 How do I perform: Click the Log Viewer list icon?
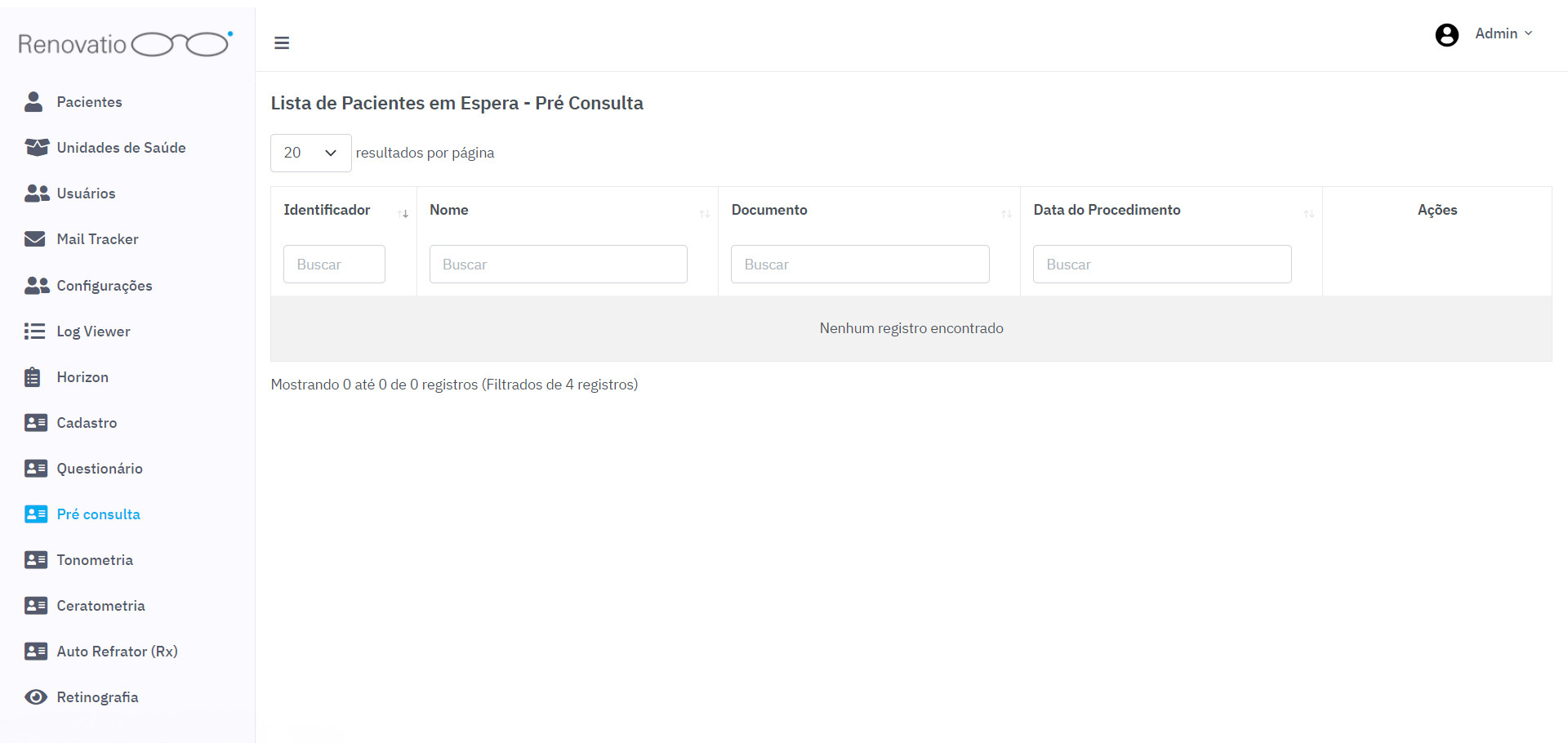tap(34, 331)
